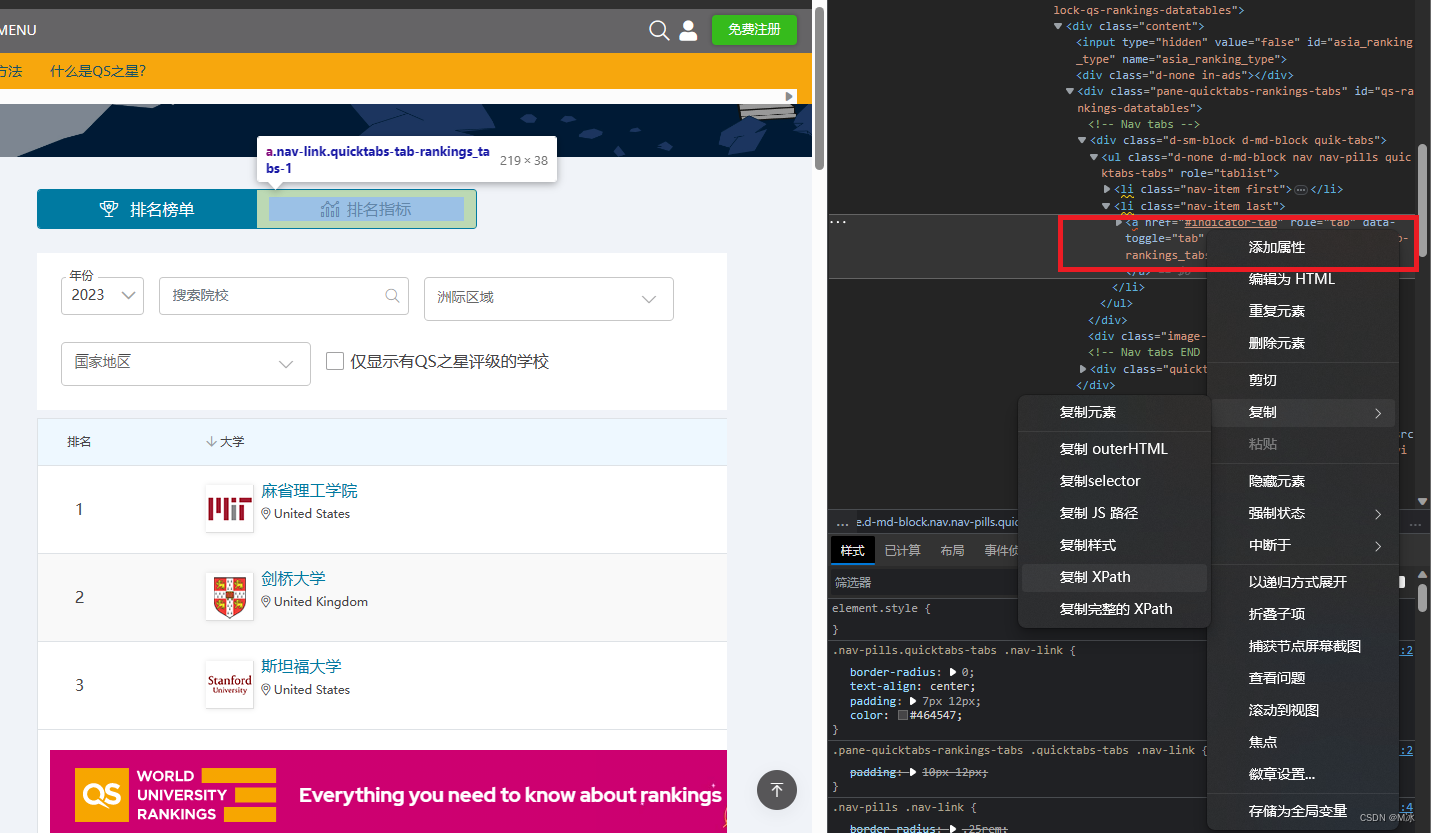Expand the li nav-item first node
Image resolution: width=1431 pixels, height=833 pixels.
click(1106, 189)
